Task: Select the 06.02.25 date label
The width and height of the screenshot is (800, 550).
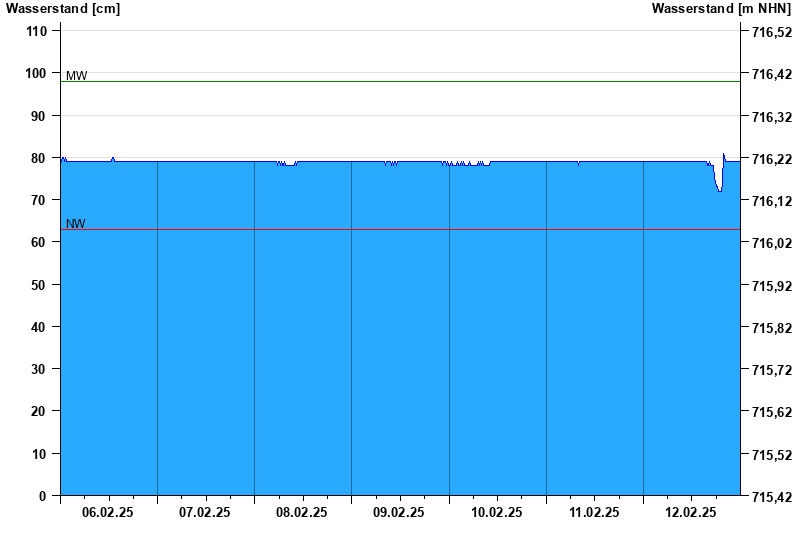Action: [x=108, y=512]
